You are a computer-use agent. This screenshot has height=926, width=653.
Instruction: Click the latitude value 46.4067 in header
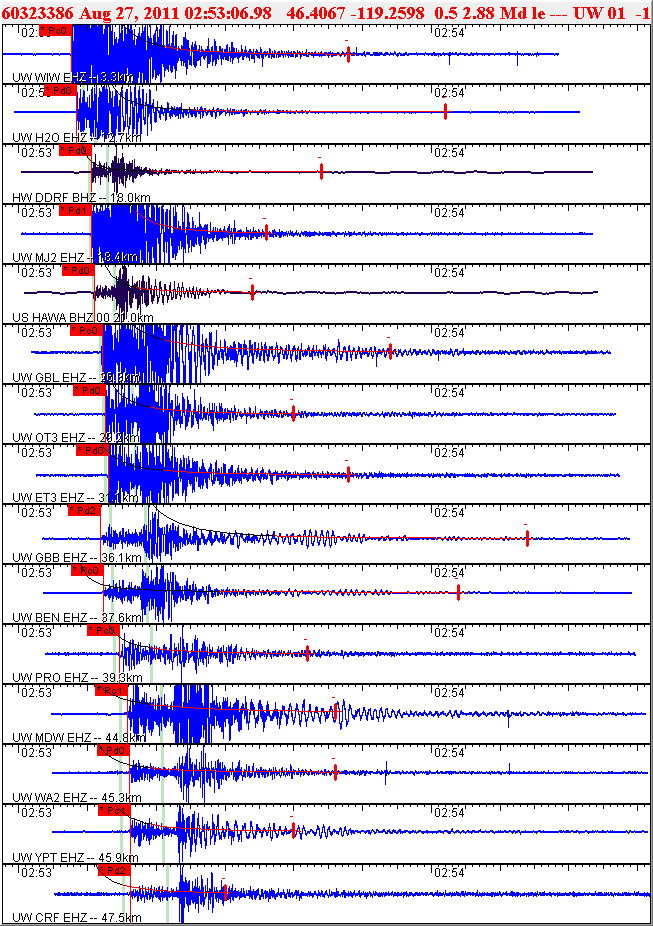[x=315, y=13]
